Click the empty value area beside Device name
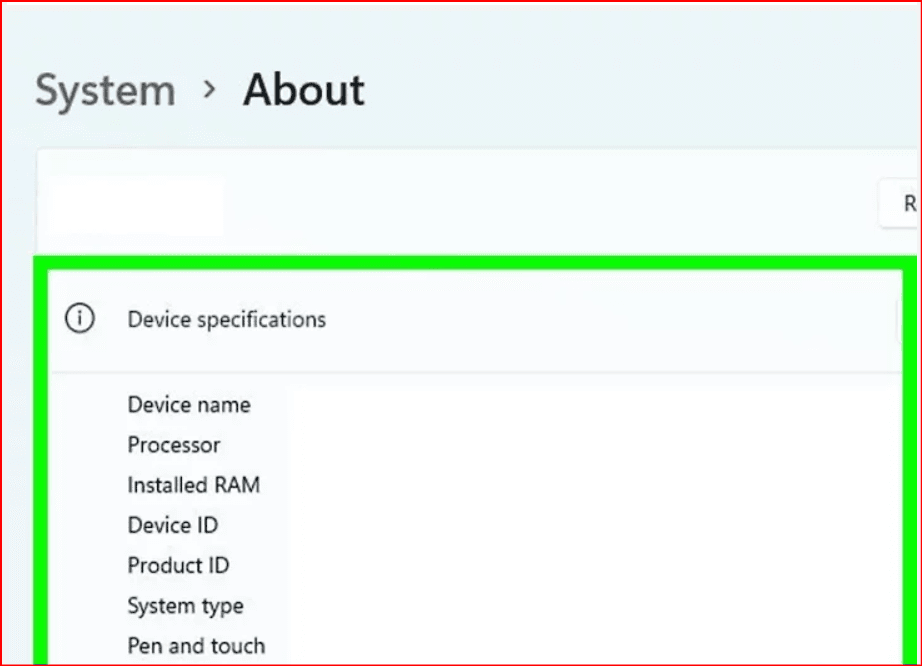Viewport: 922px width, 666px height. pyautogui.click(x=560, y=405)
